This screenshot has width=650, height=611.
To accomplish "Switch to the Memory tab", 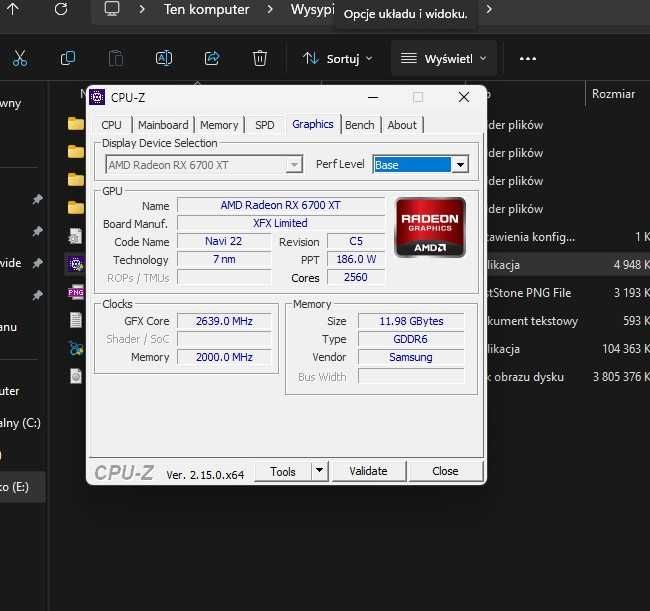I will pyautogui.click(x=219, y=125).
